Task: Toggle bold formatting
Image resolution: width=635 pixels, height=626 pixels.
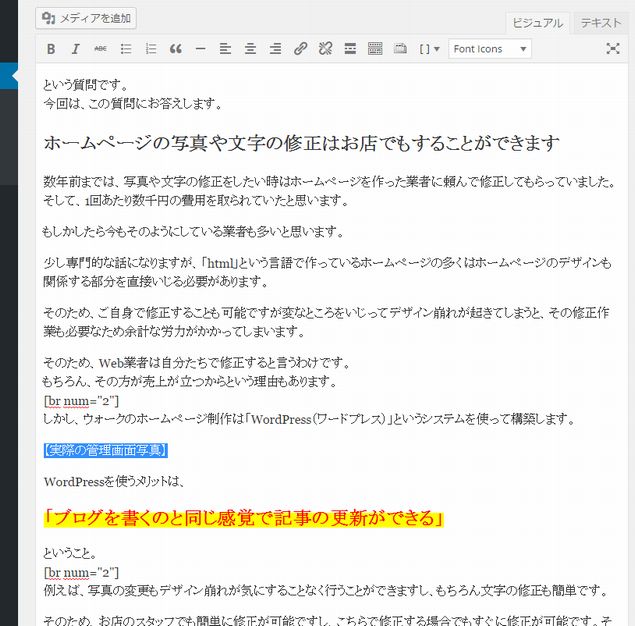Action: pyautogui.click(x=51, y=49)
